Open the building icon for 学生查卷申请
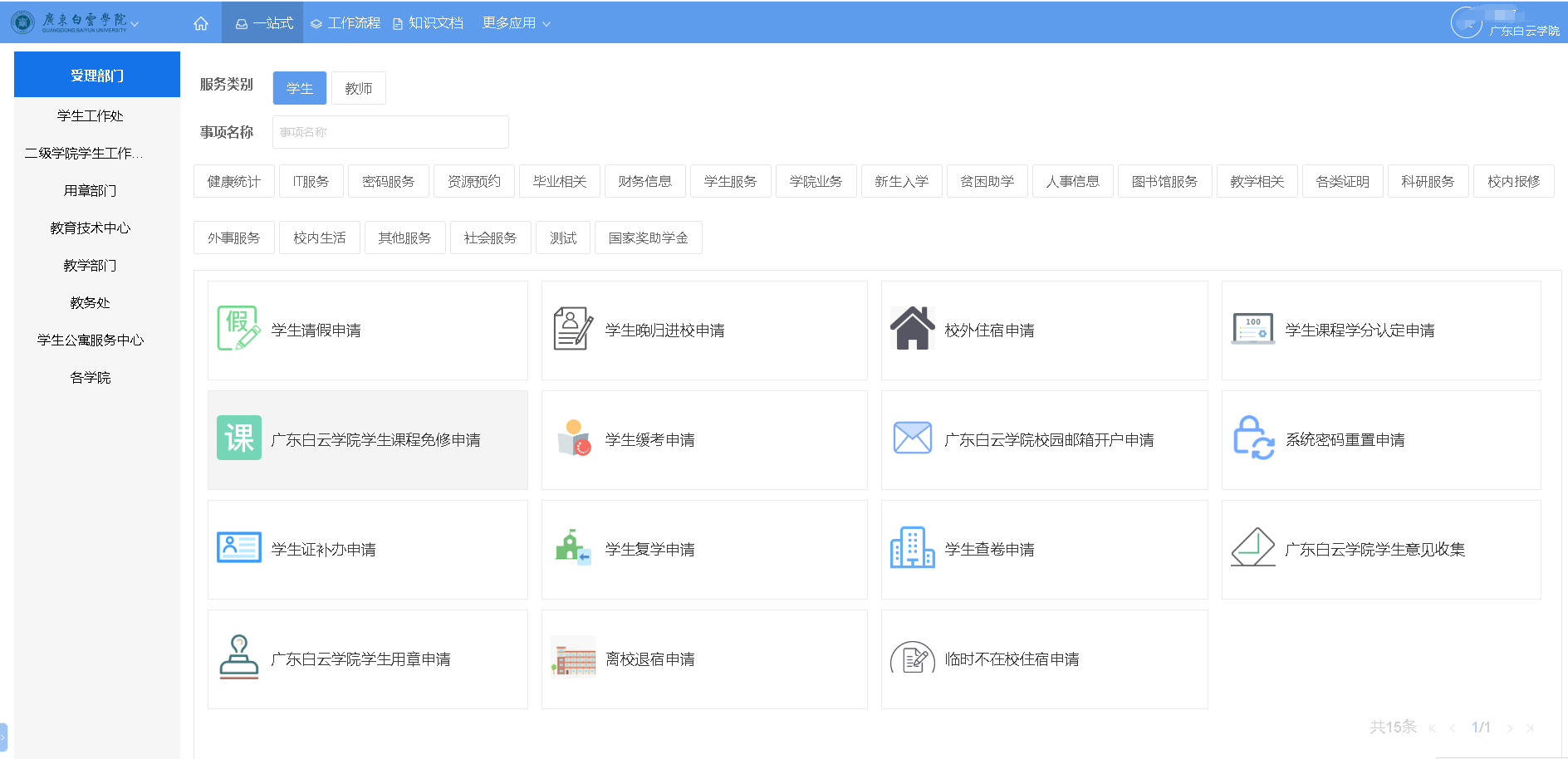 [x=912, y=548]
